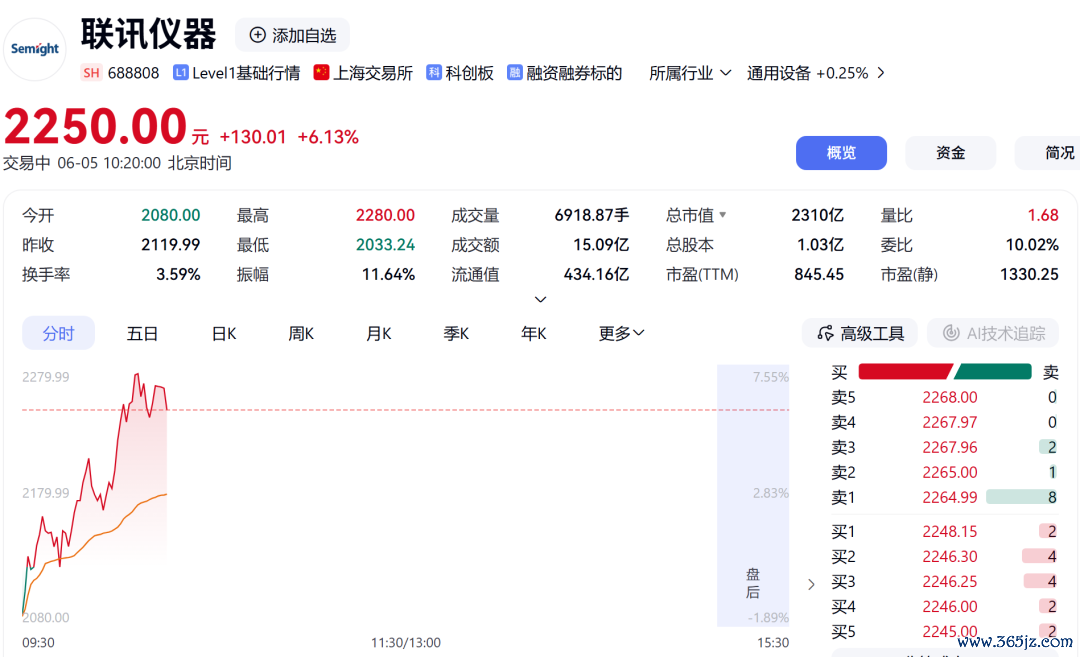Screen dimensions: 1080x657
Task: Click the 最高 value 2280.00
Action: click(385, 215)
